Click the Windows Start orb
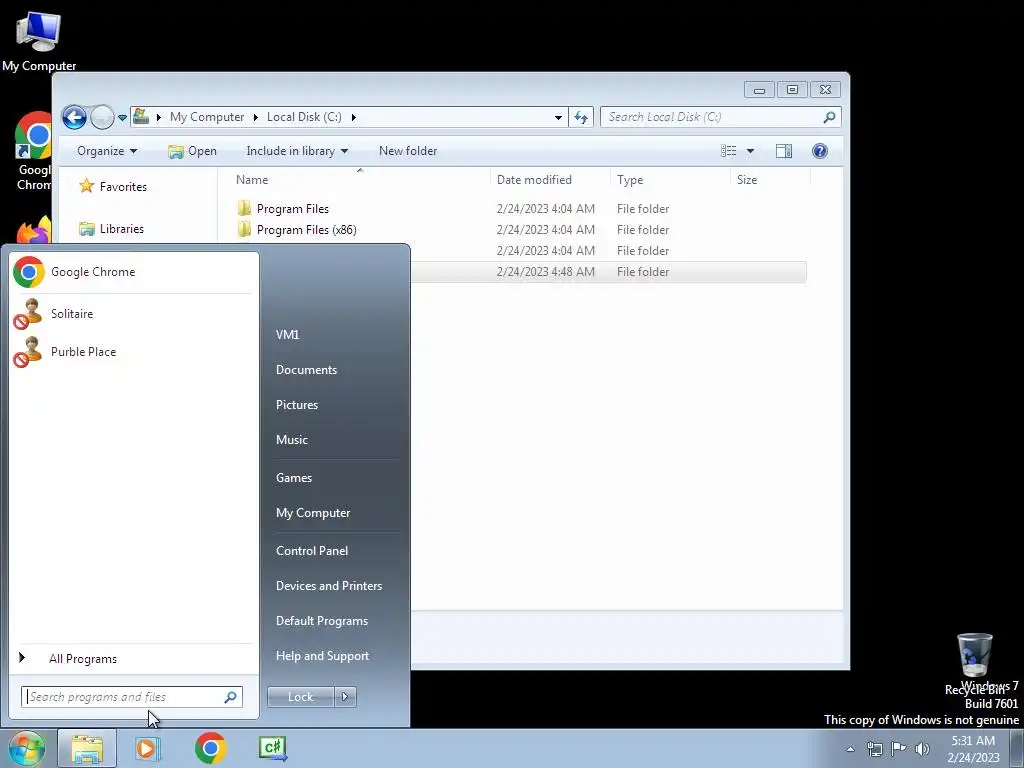Viewport: 1024px width, 768px height. point(27,748)
